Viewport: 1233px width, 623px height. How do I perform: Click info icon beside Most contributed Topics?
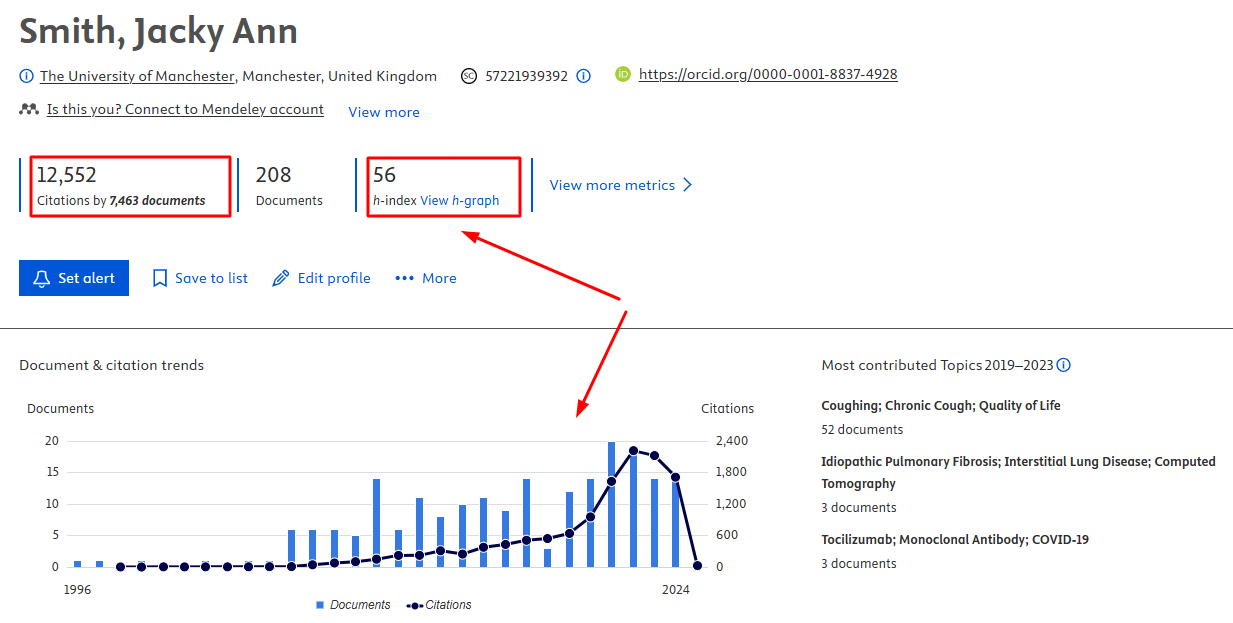pos(1064,365)
